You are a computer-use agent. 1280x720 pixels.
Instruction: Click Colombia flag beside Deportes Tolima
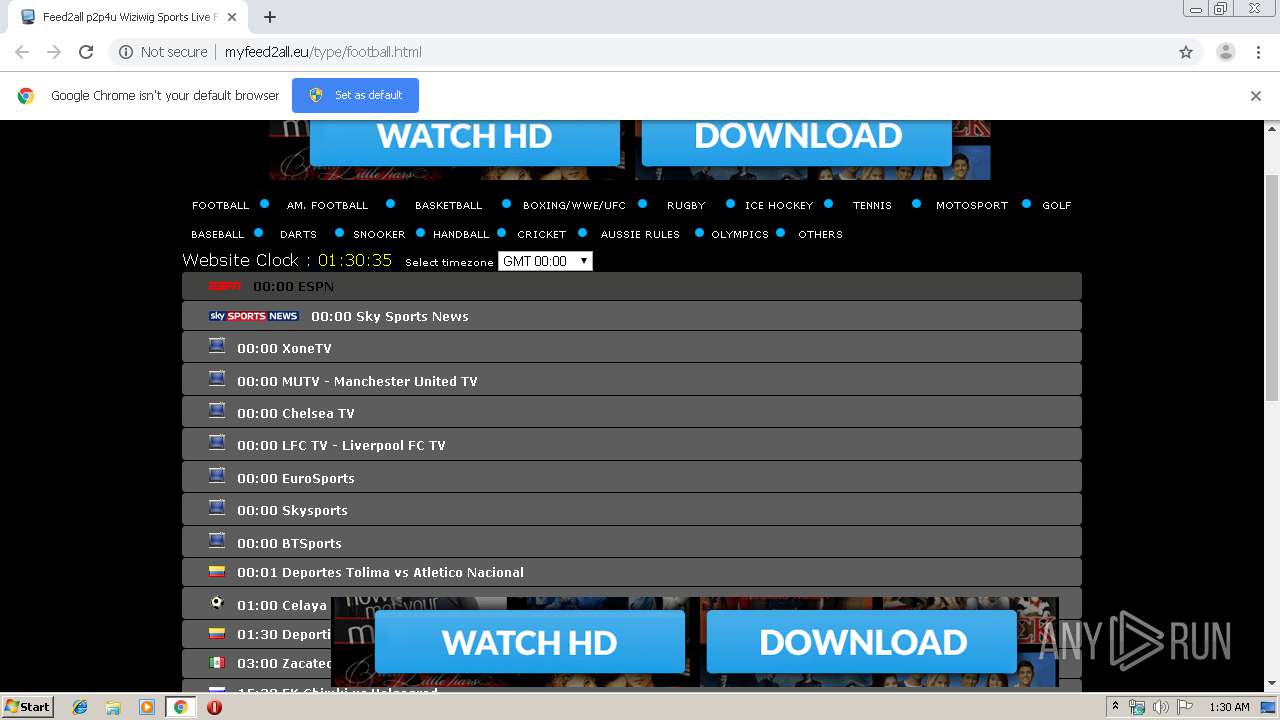point(217,572)
